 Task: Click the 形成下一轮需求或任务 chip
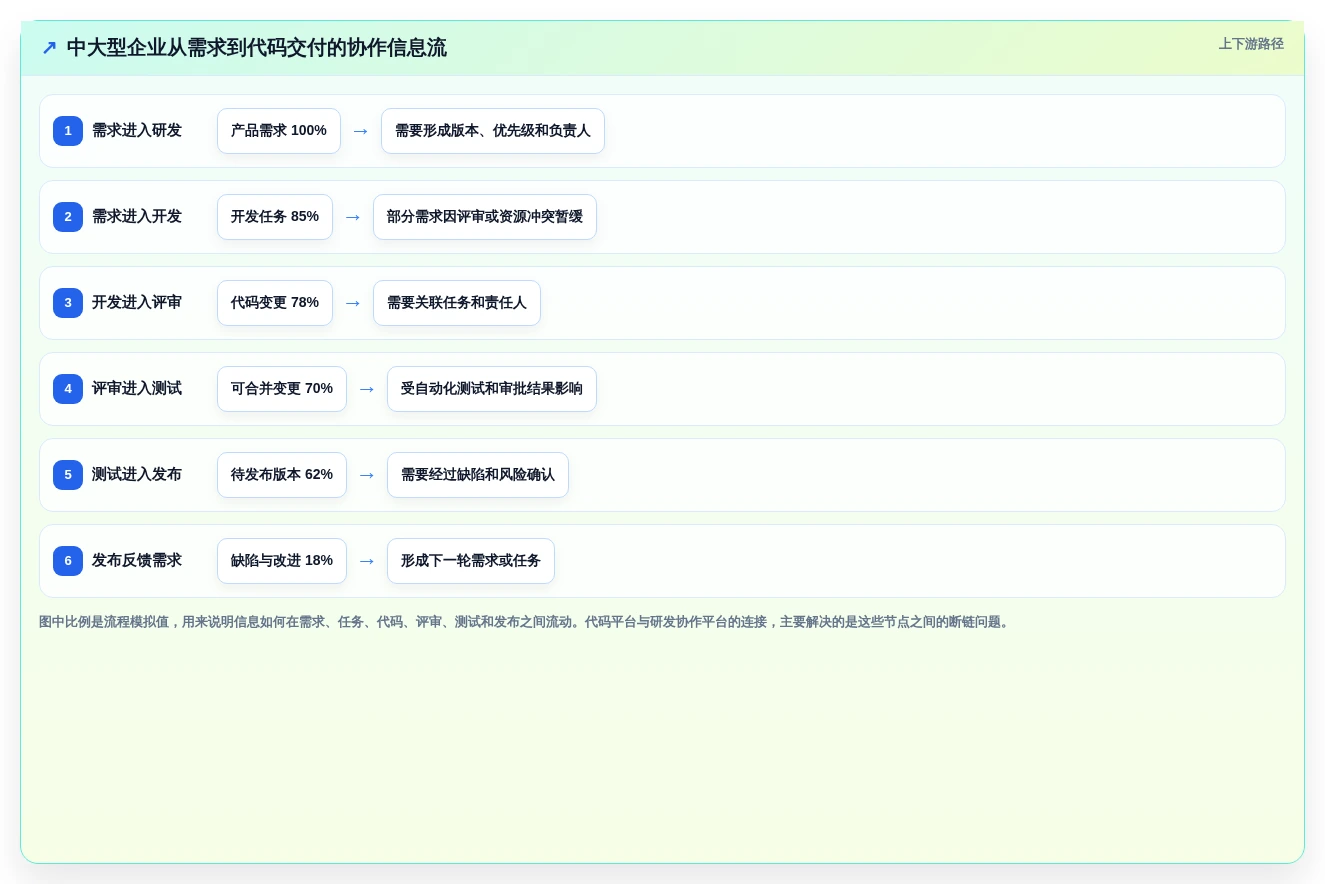pos(471,561)
